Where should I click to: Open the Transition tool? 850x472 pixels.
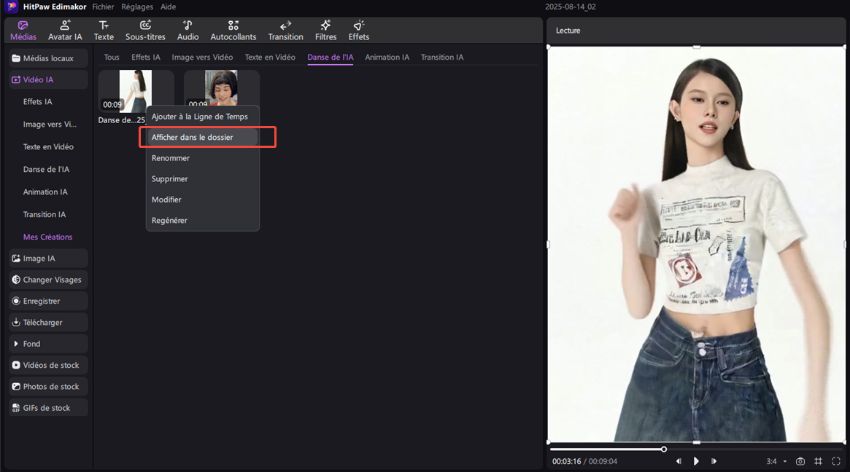pos(285,31)
